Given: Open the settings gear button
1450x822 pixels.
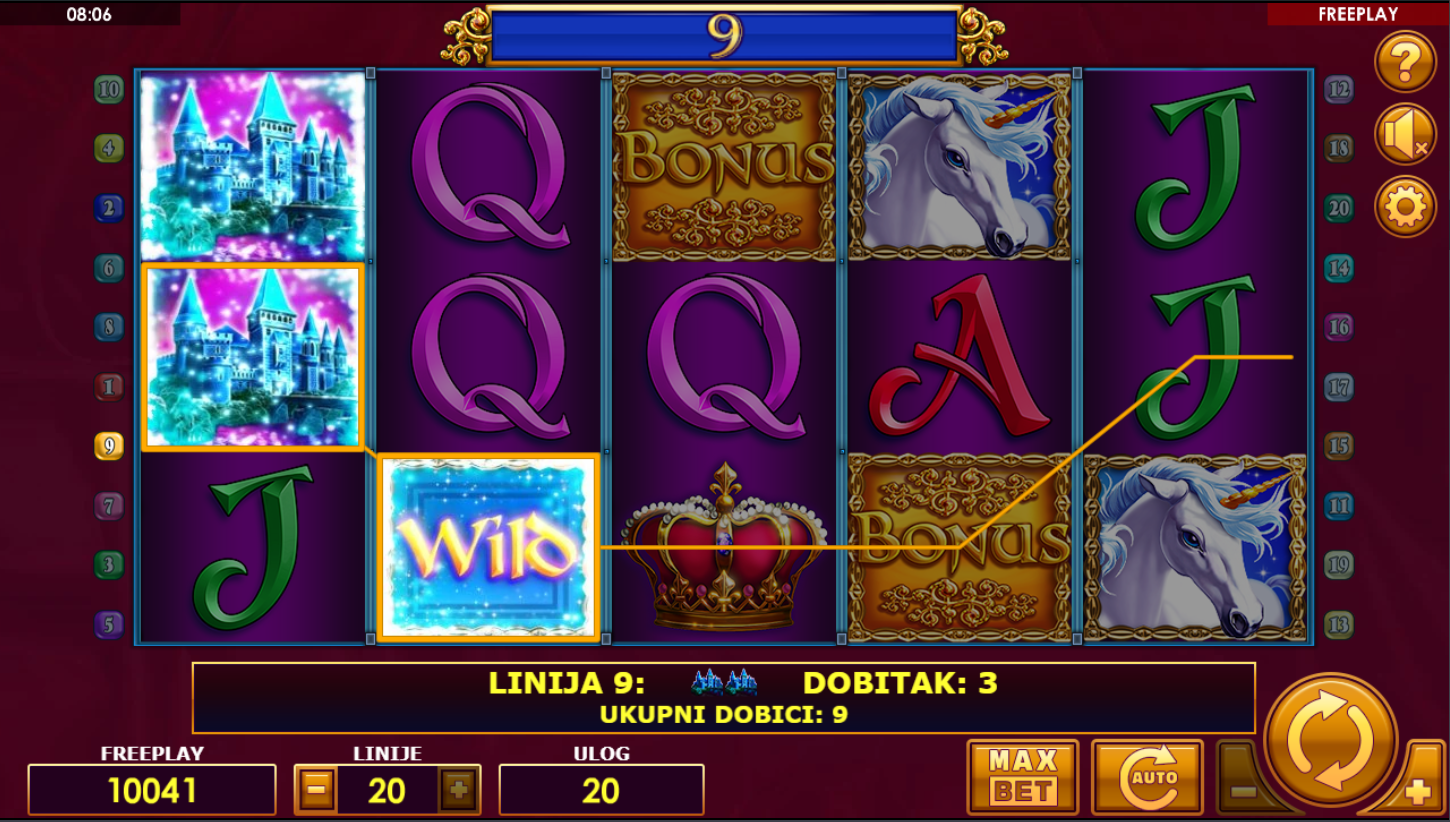Looking at the screenshot, I should tap(1405, 207).
